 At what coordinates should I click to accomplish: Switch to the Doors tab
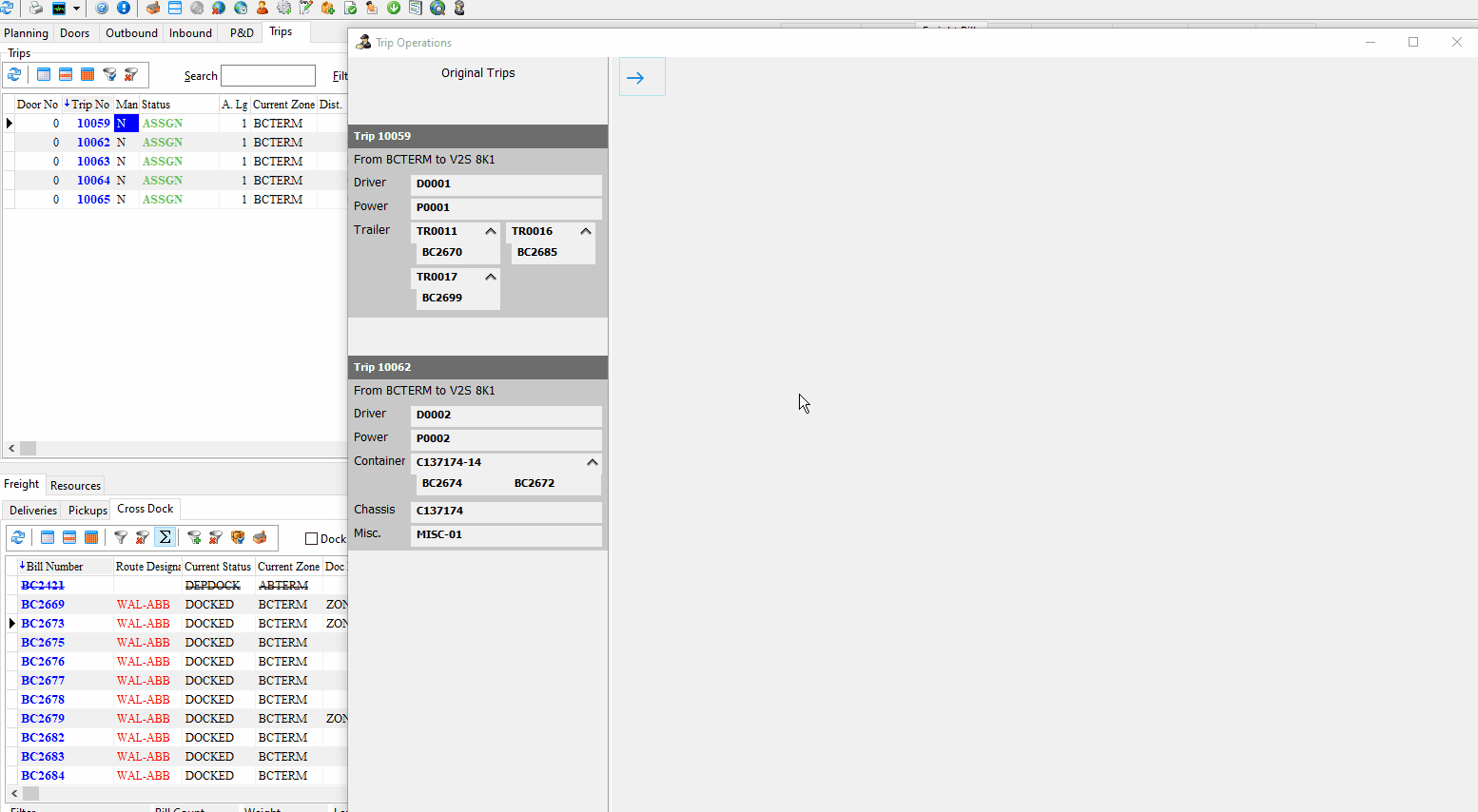point(74,33)
